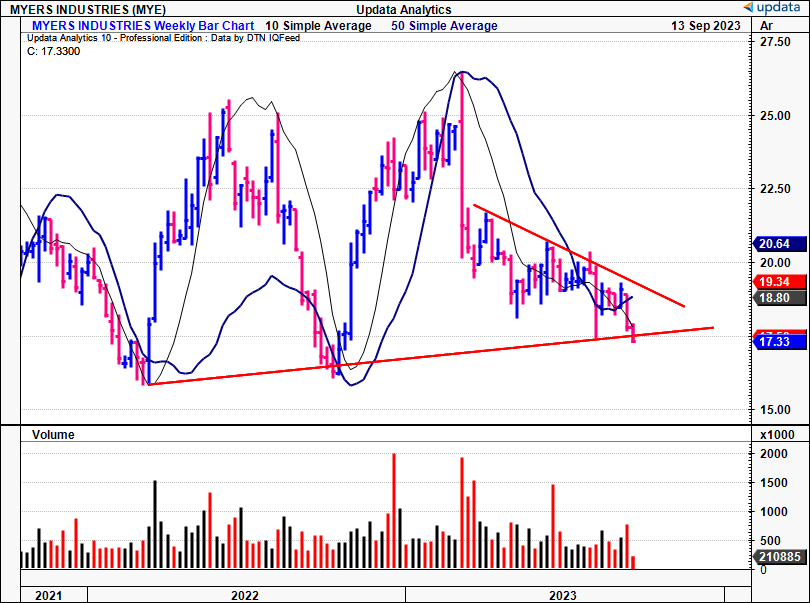Click the red 19.34 price tag
This screenshot has height=603, width=810.
(x=778, y=282)
